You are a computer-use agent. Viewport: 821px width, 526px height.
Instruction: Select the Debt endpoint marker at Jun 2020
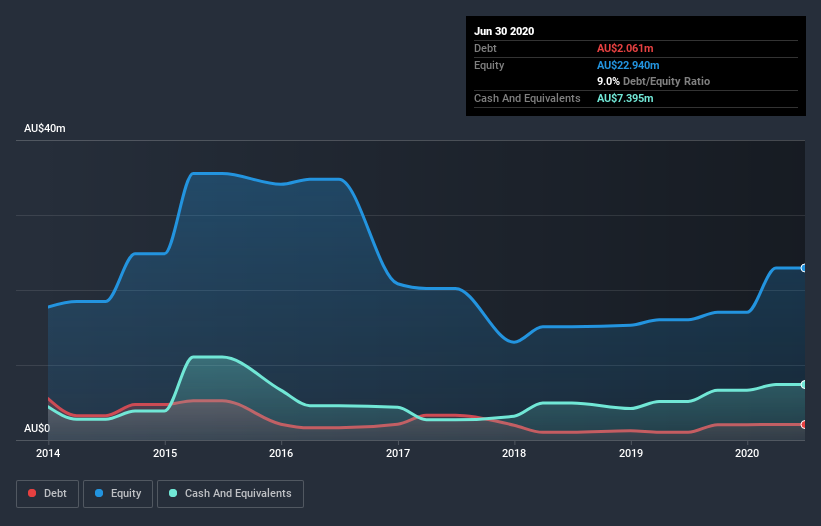(x=804, y=424)
